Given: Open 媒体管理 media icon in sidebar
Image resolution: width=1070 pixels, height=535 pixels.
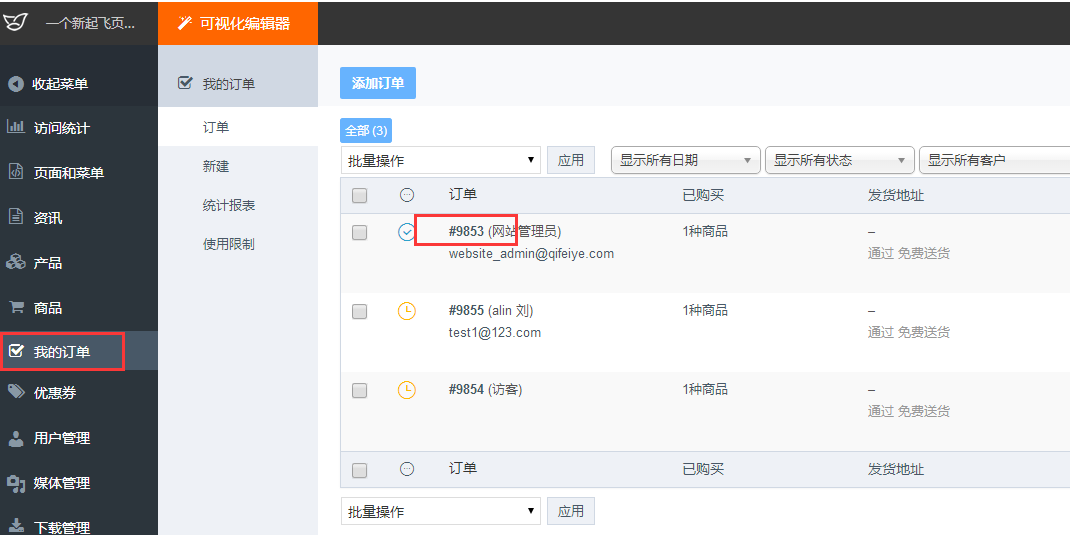Looking at the screenshot, I should 16,483.
